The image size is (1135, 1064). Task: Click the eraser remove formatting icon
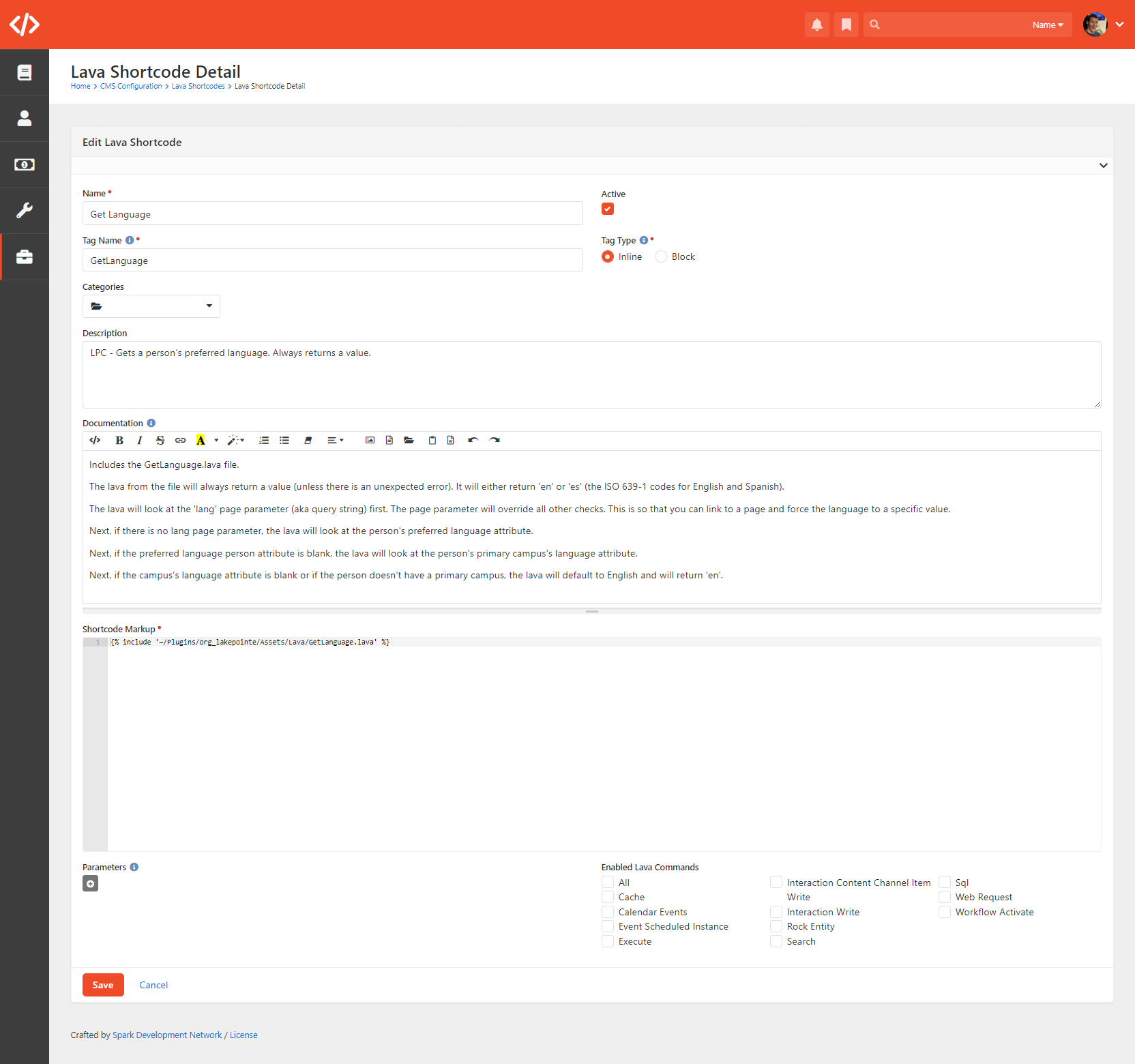(308, 441)
